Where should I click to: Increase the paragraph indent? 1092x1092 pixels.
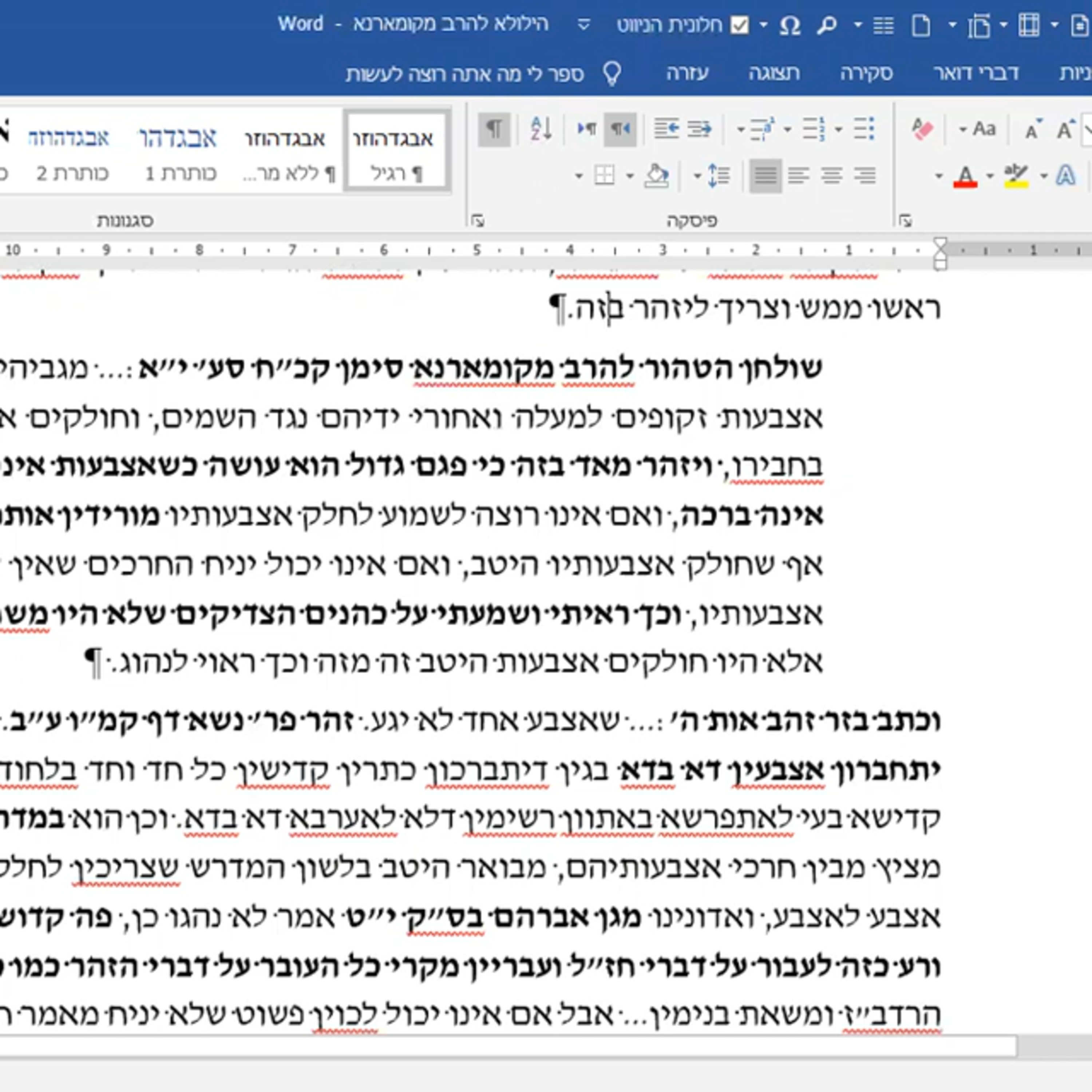(666, 129)
